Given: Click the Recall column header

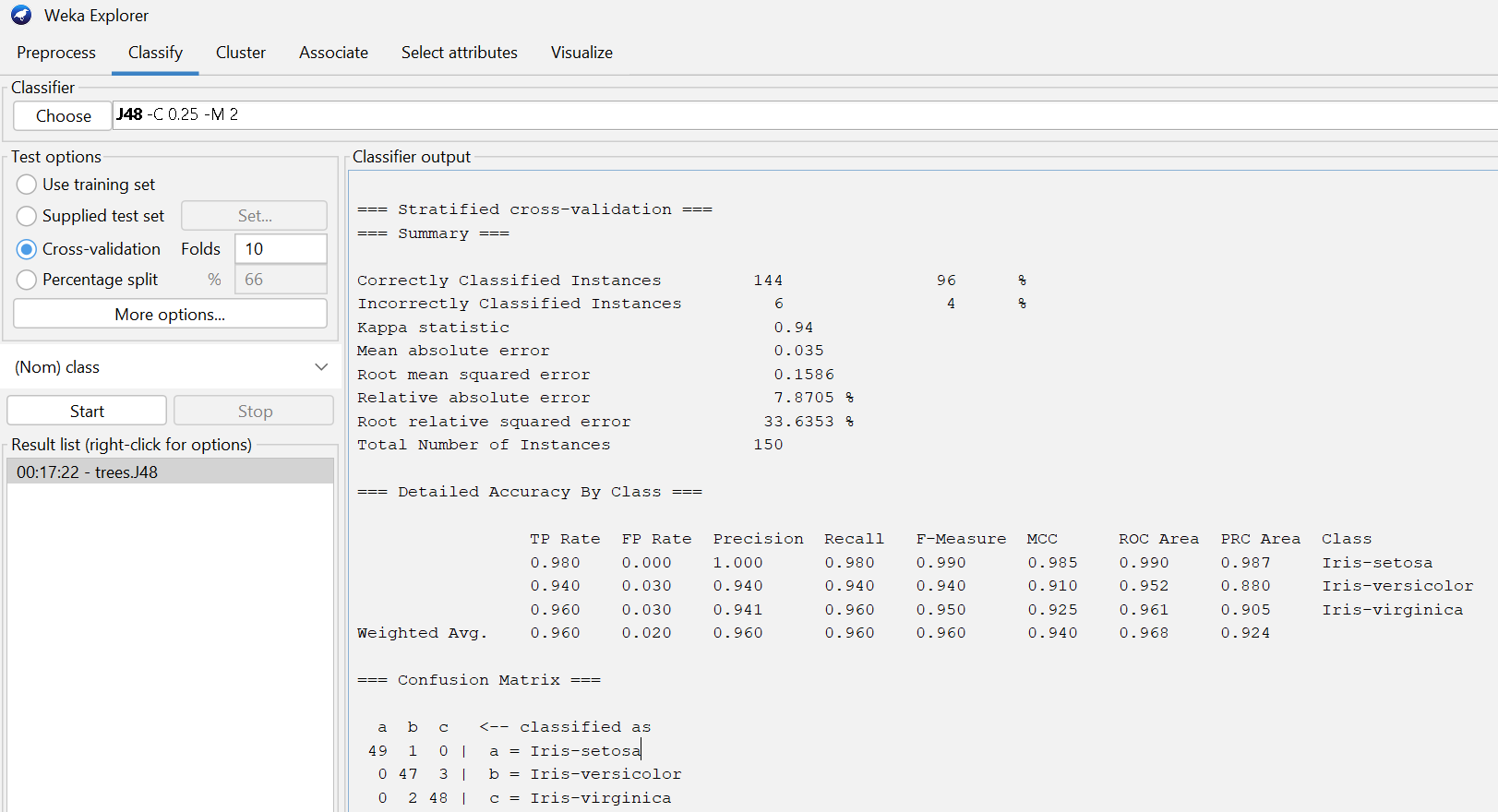Looking at the screenshot, I should click(854, 539).
